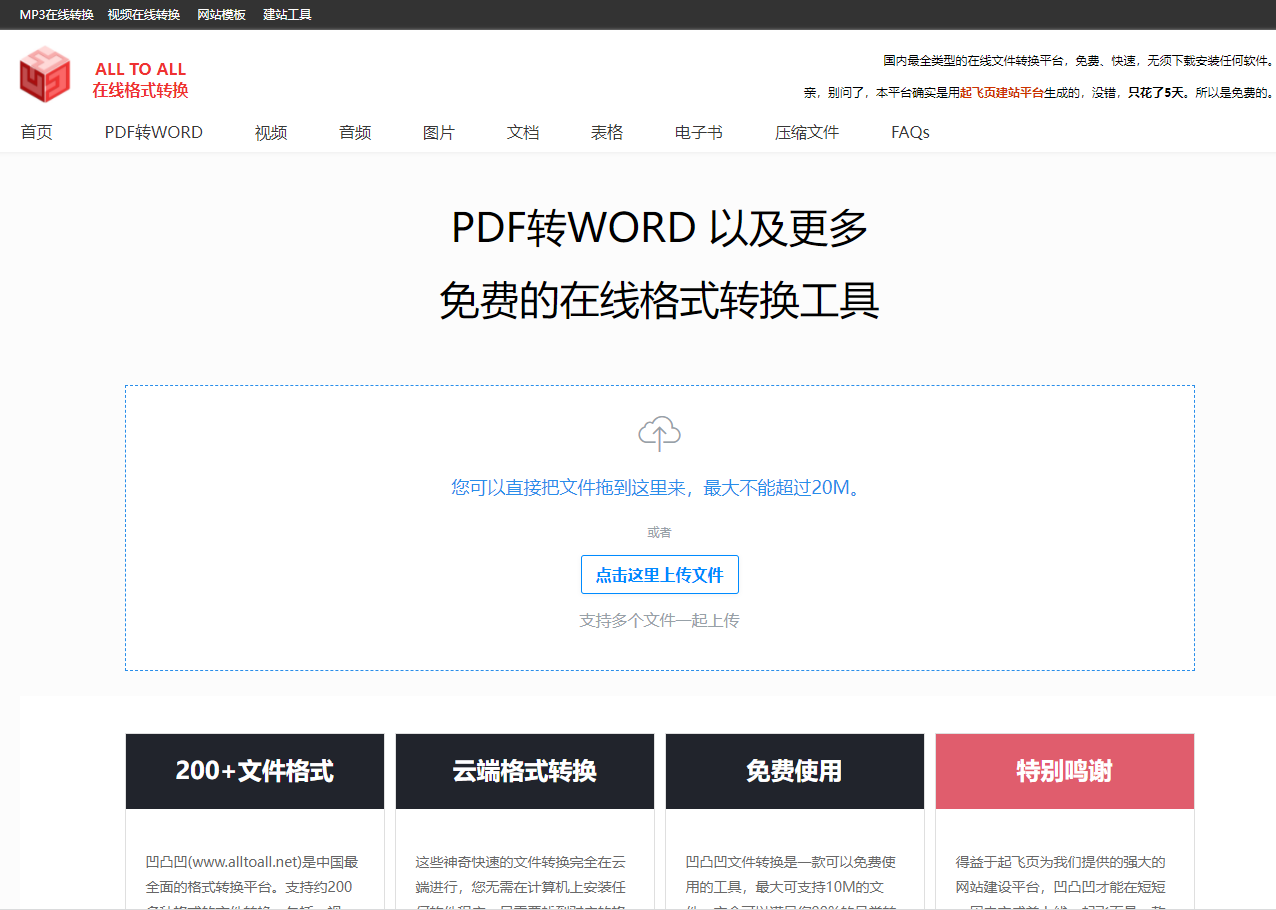Click the pink 特别鸣谢 card header

coord(1065,771)
